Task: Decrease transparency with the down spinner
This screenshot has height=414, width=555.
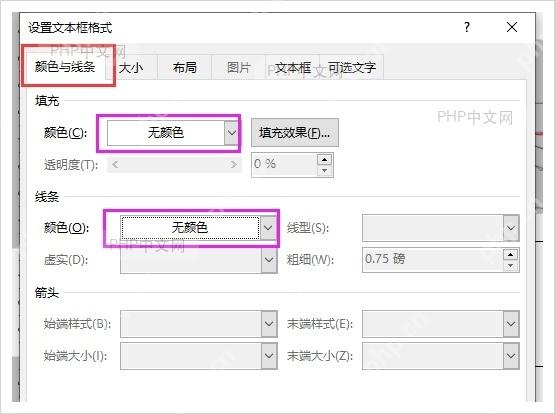Action: point(325,171)
